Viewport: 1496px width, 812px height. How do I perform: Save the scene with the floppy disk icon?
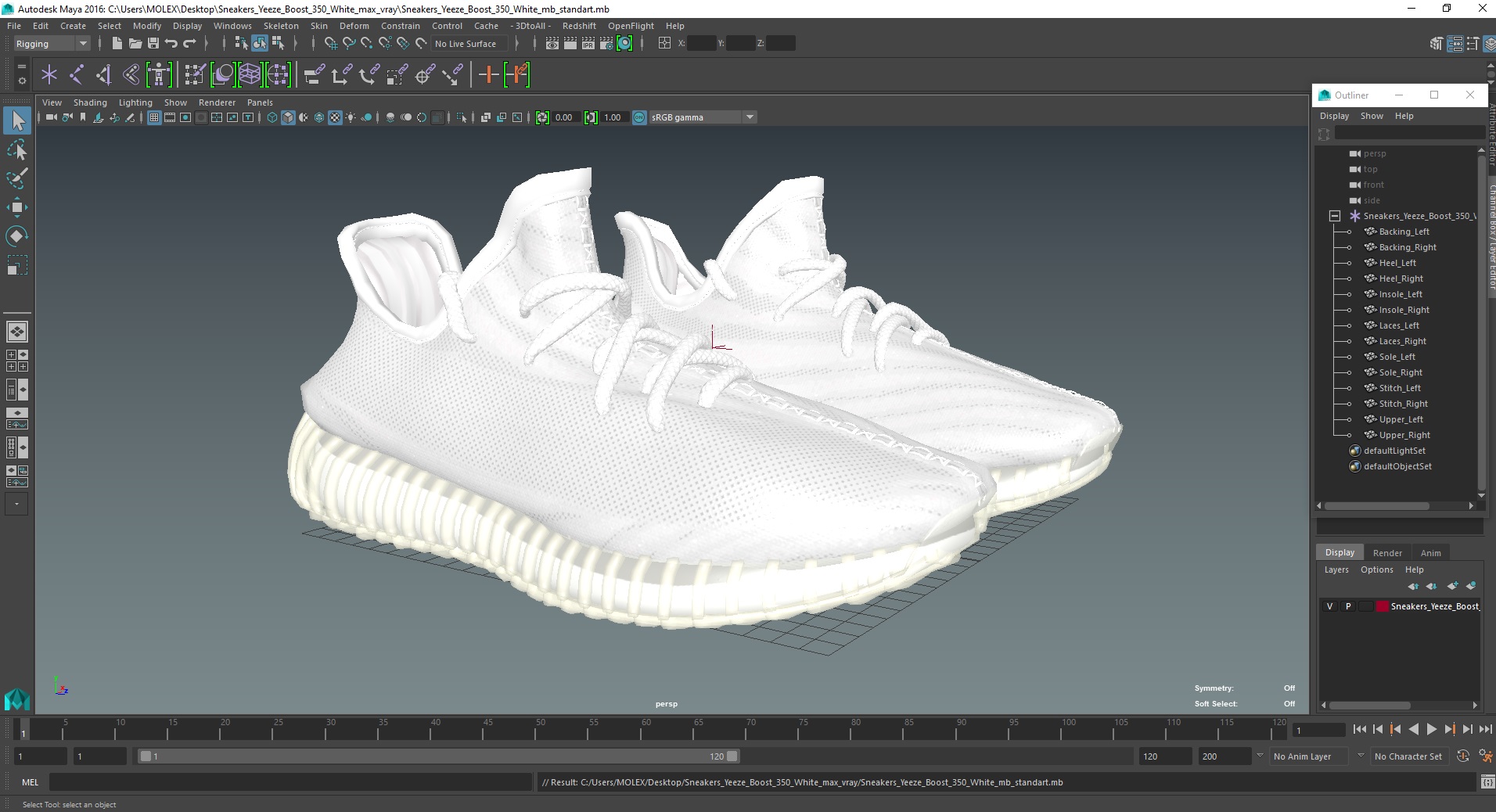(x=153, y=44)
